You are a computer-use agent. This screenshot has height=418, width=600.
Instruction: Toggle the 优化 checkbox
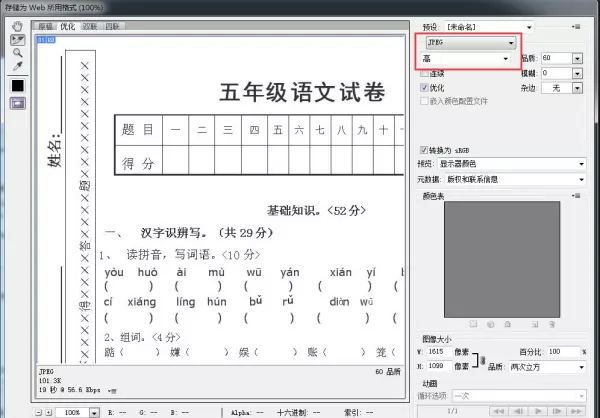pyautogui.click(x=424, y=88)
